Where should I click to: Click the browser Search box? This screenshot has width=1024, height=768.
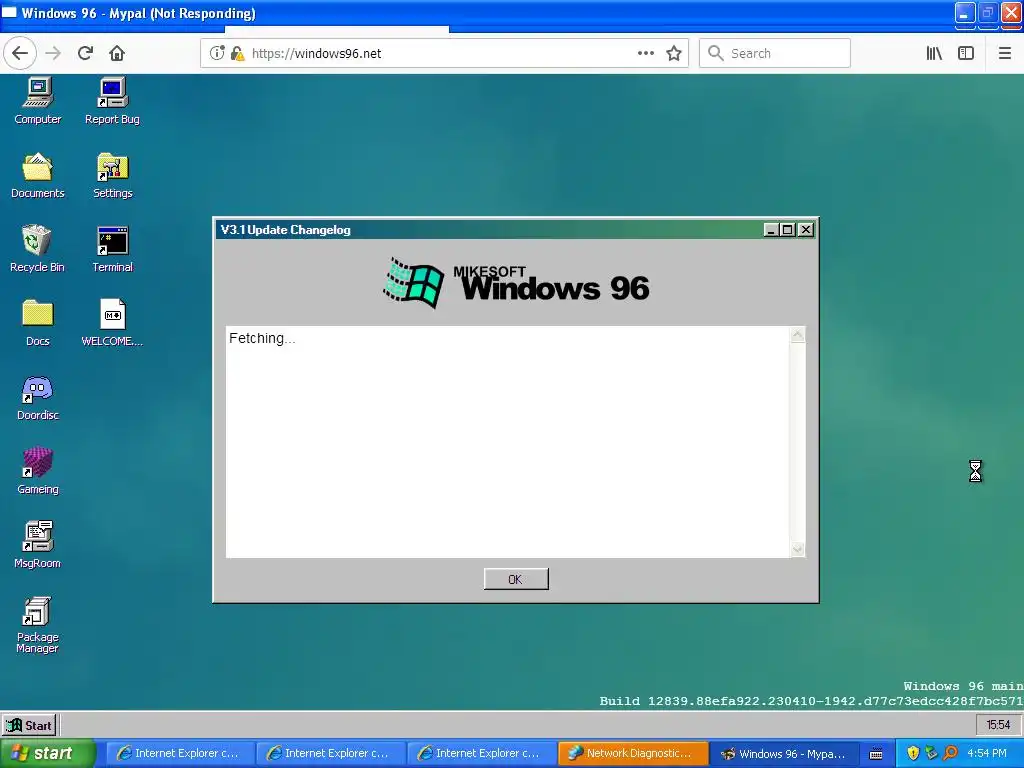[x=775, y=53]
